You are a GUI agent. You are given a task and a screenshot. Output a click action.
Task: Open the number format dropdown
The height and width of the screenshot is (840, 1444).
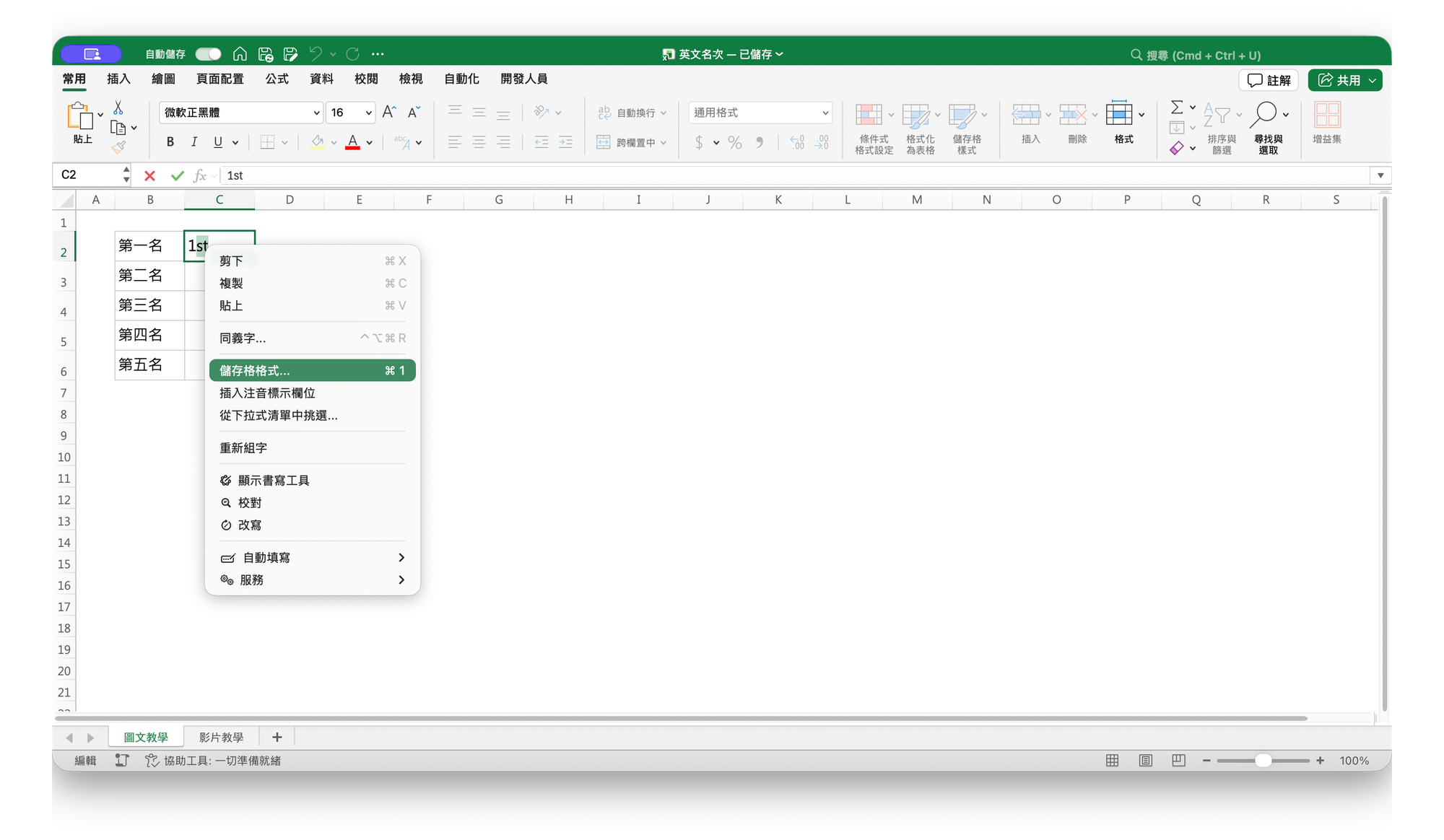click(825, 113)
